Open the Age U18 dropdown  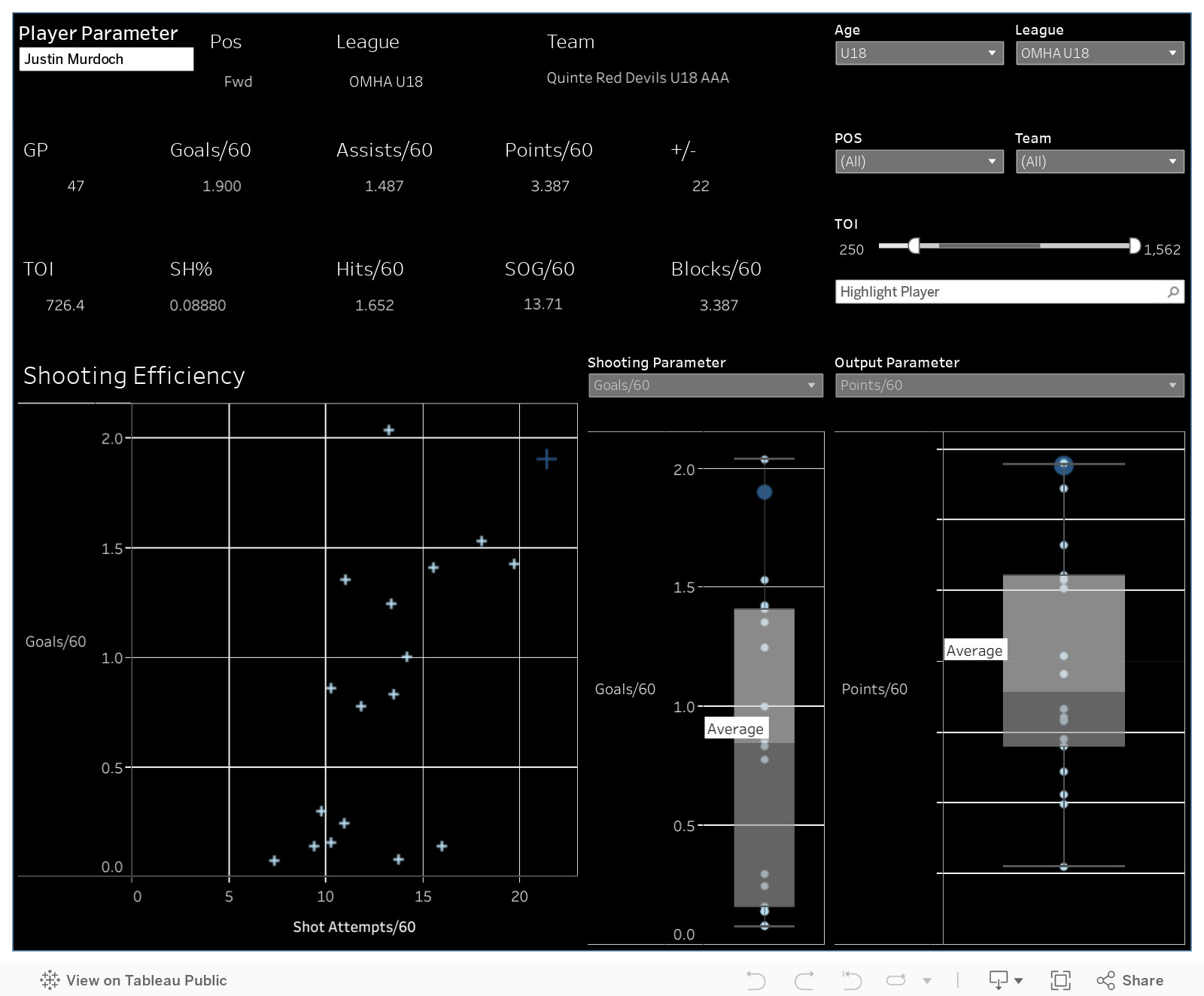point(920,53)
